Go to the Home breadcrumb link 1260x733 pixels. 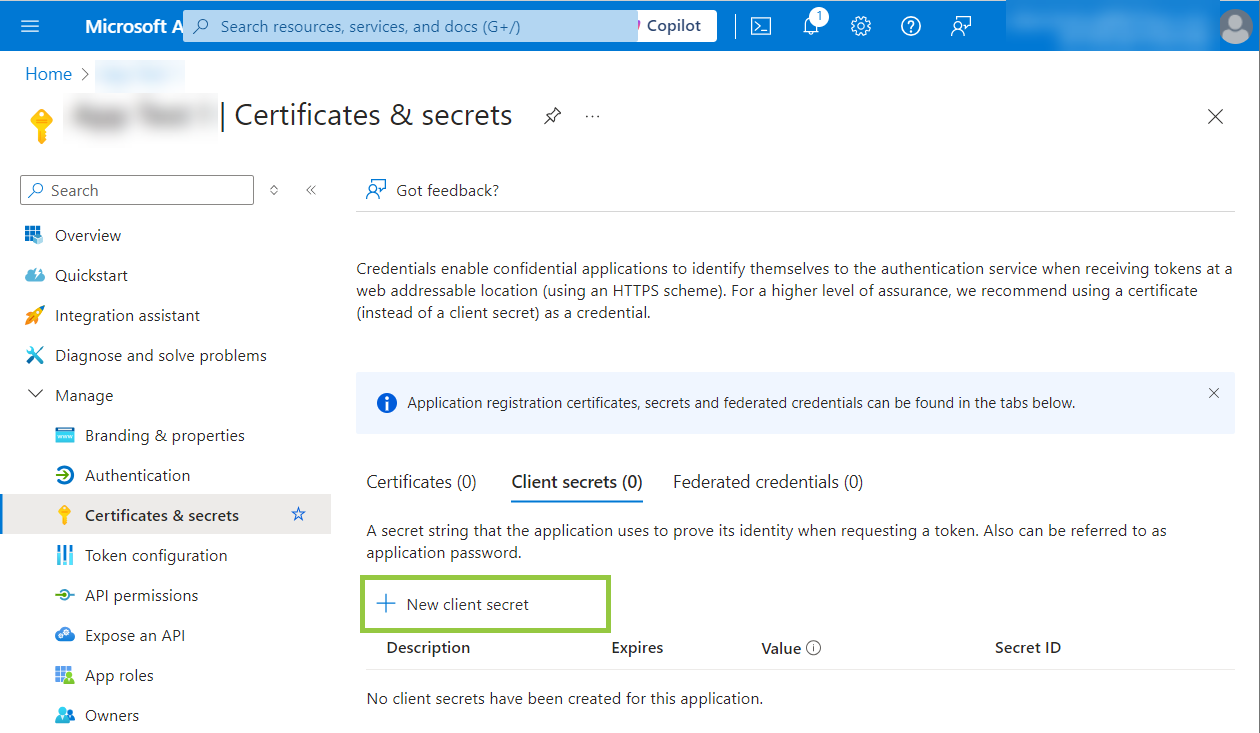point(48,74)
